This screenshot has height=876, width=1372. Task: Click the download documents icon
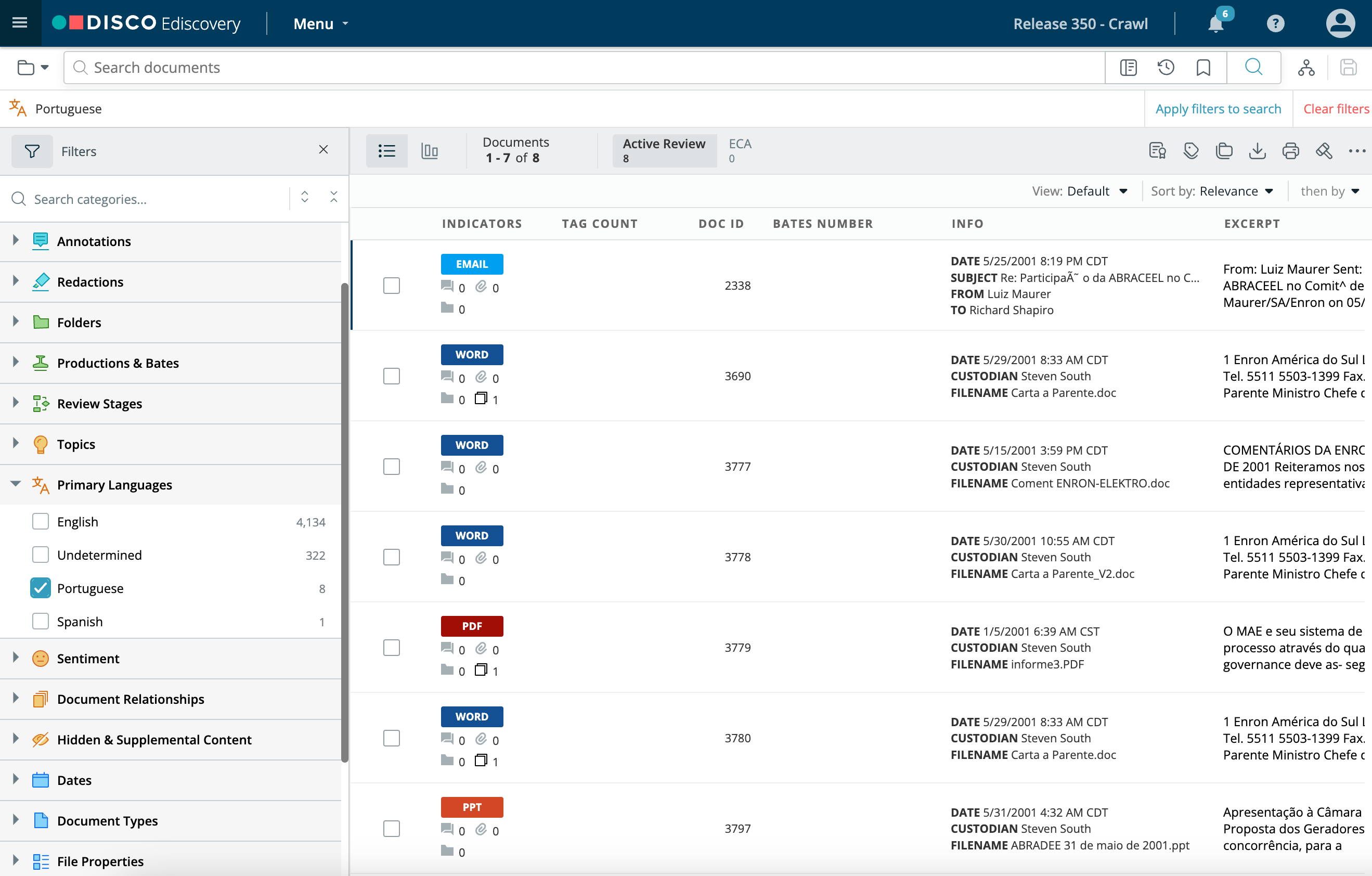click(x=1257, y=151)
